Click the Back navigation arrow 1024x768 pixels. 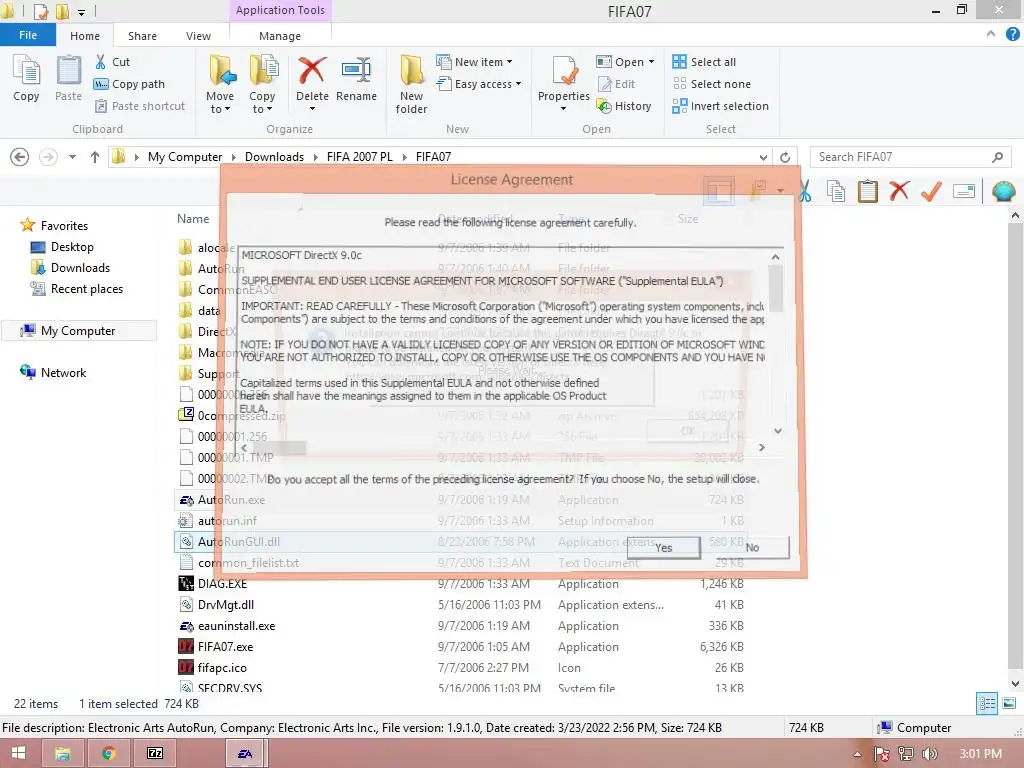(20, 157)
